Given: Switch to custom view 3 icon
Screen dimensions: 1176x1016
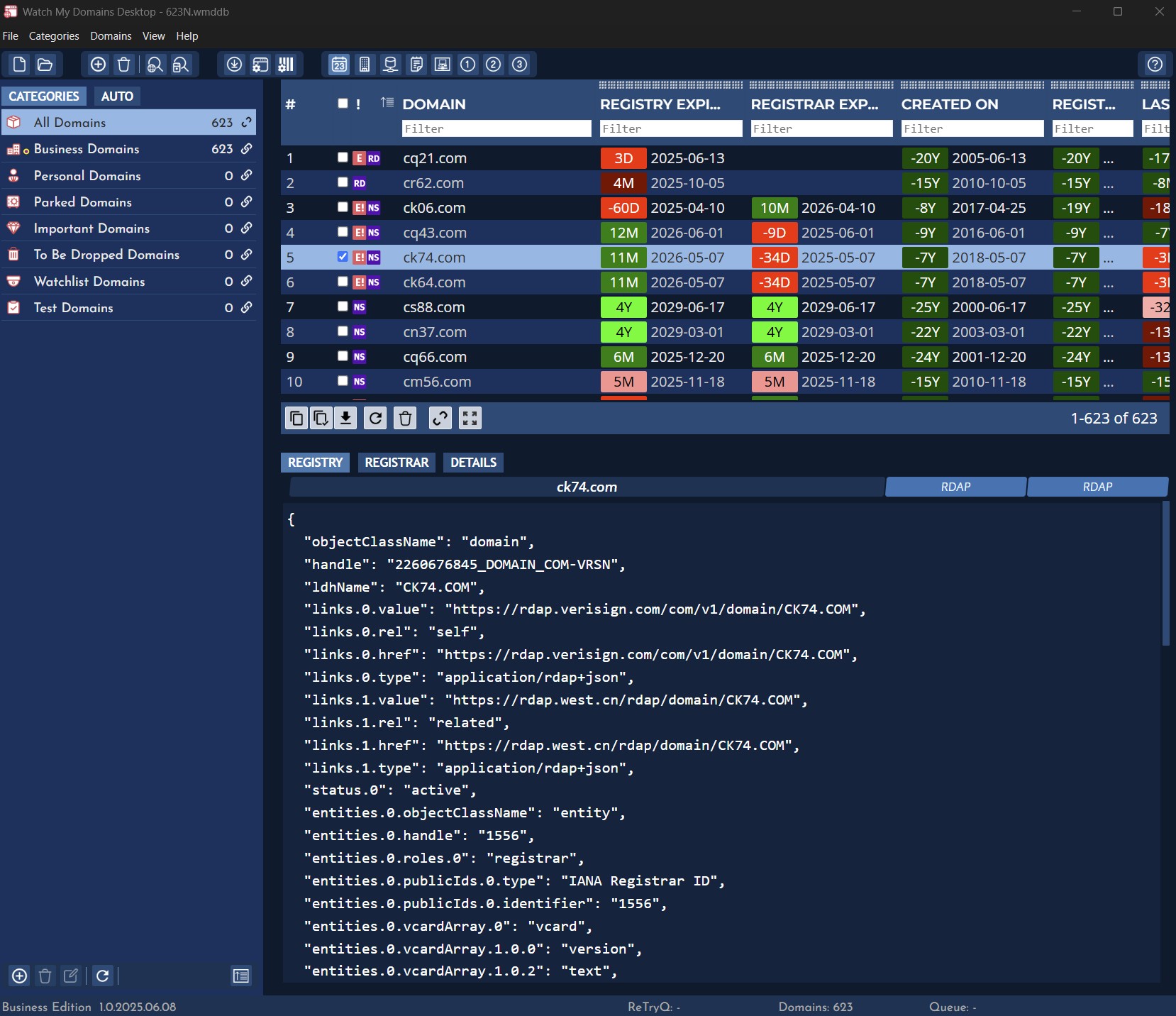Looking at the screenshot, I should click(x=519, y=65).
